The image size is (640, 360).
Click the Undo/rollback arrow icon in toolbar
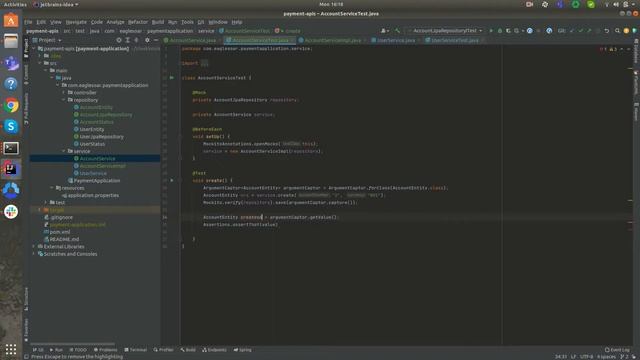607,31
